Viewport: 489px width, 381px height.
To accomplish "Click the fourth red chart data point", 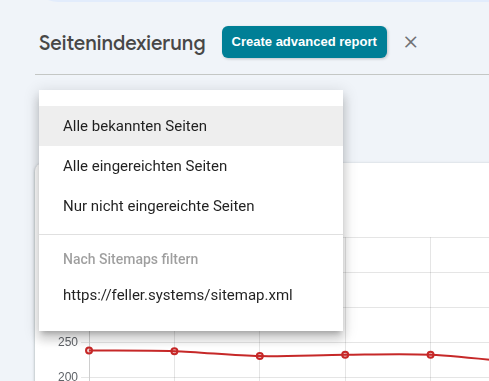I will (345, 355).
